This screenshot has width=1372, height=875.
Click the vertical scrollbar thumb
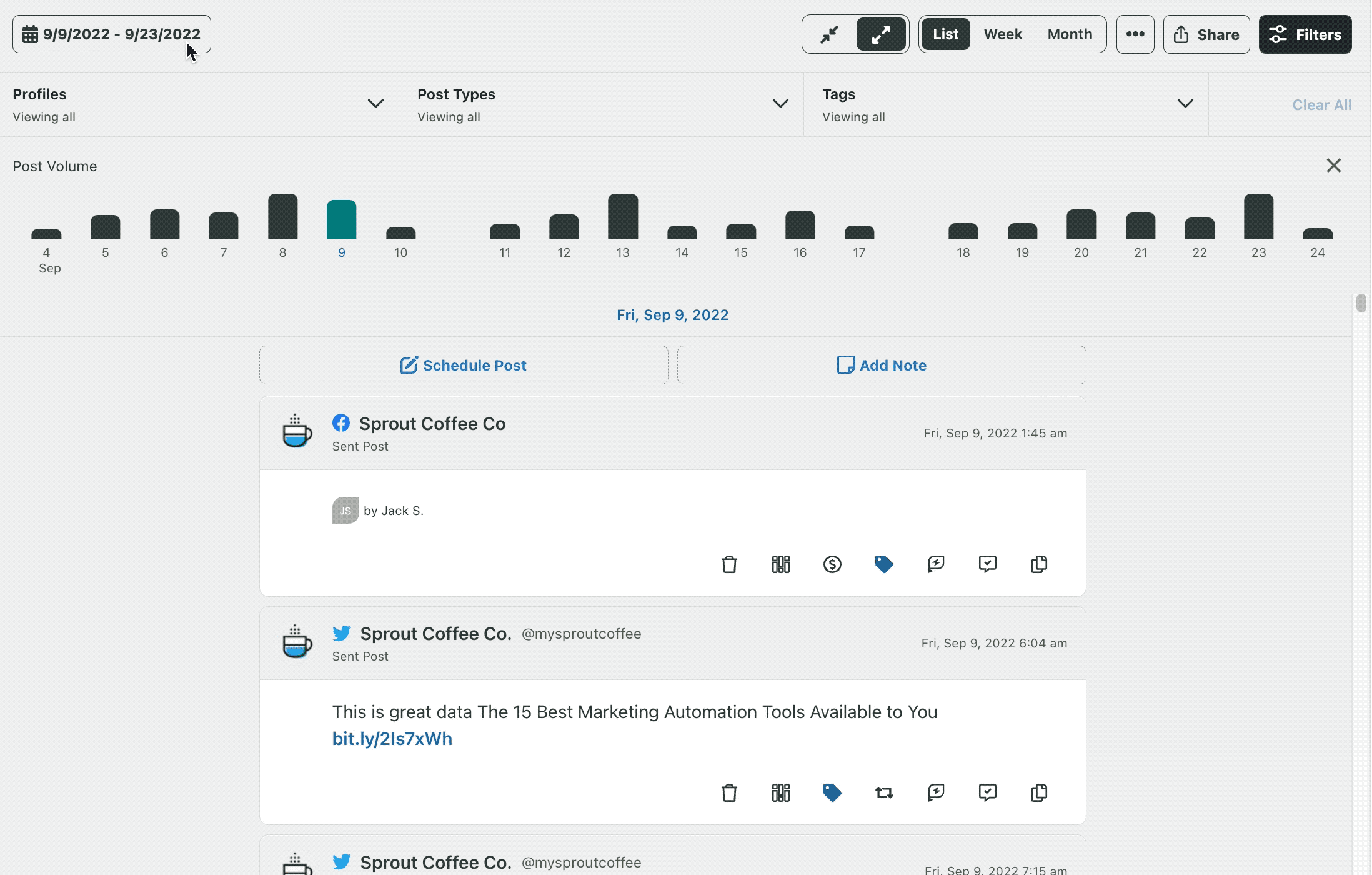click(1361, 303)
